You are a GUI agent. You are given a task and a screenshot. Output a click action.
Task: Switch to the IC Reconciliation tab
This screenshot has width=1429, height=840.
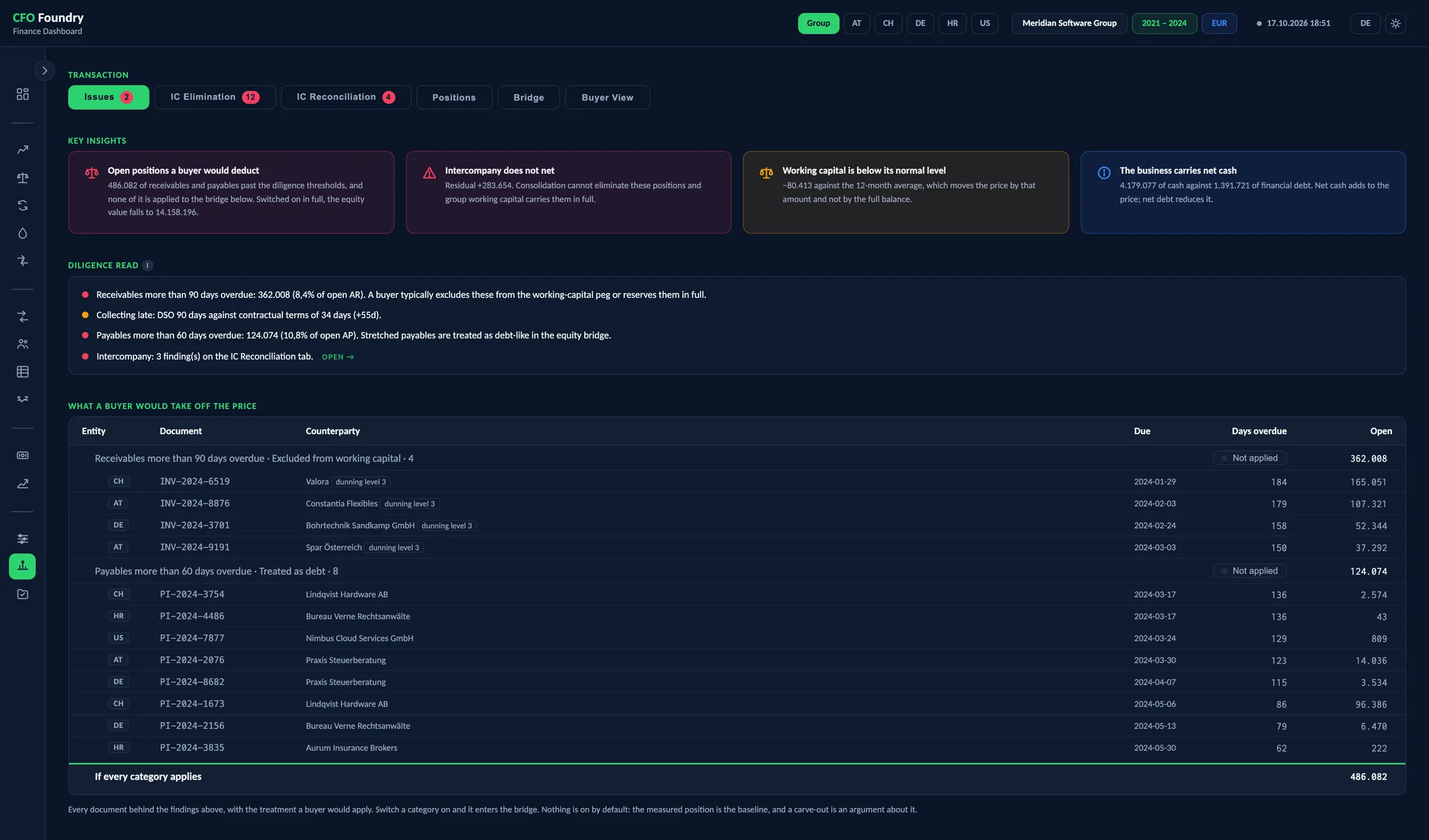[346, 98]
